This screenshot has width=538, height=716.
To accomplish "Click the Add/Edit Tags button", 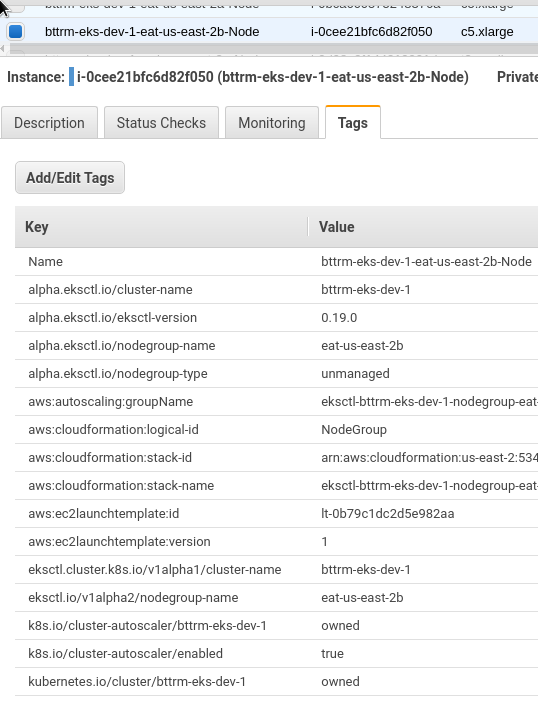I will point(70,178).
